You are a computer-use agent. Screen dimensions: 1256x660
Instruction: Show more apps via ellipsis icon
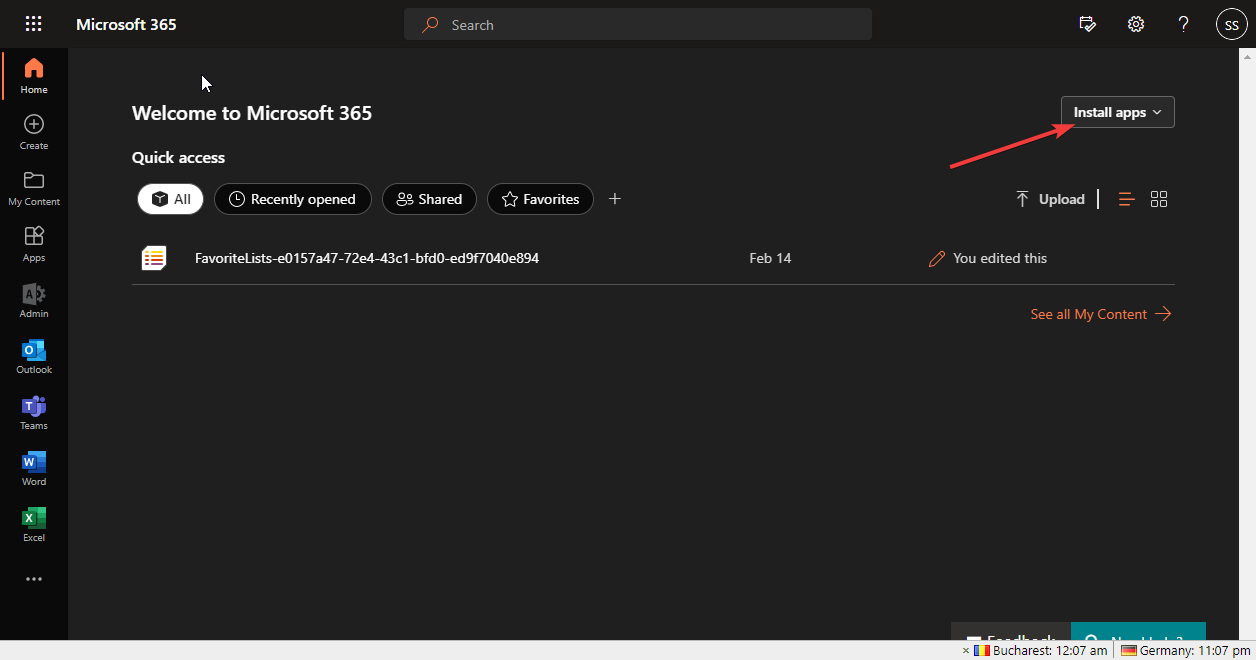[x=34, y=579]
